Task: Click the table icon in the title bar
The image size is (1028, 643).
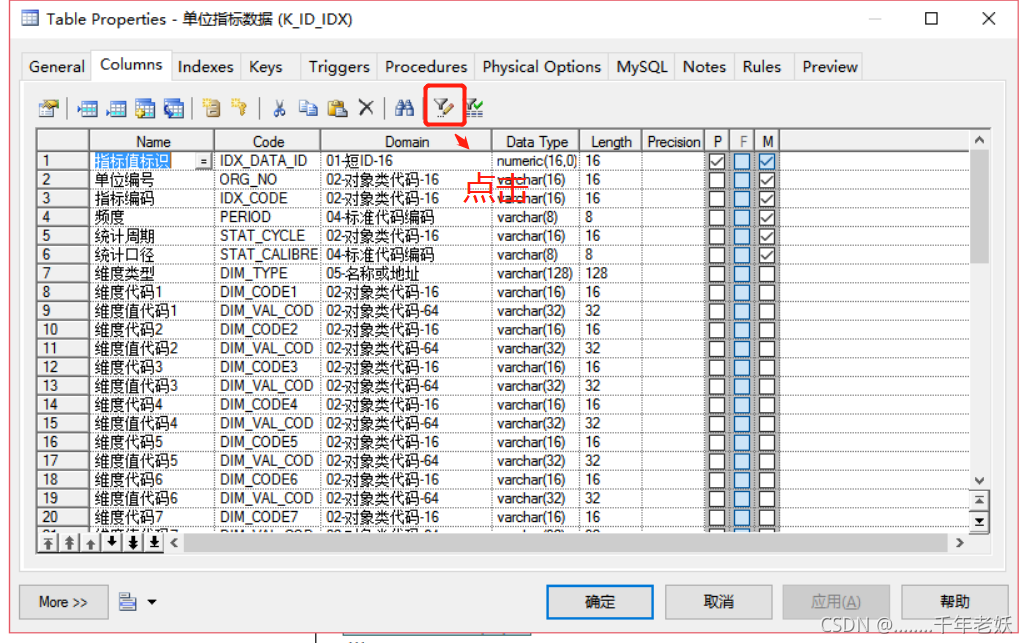Action: [x=30, y=18]
